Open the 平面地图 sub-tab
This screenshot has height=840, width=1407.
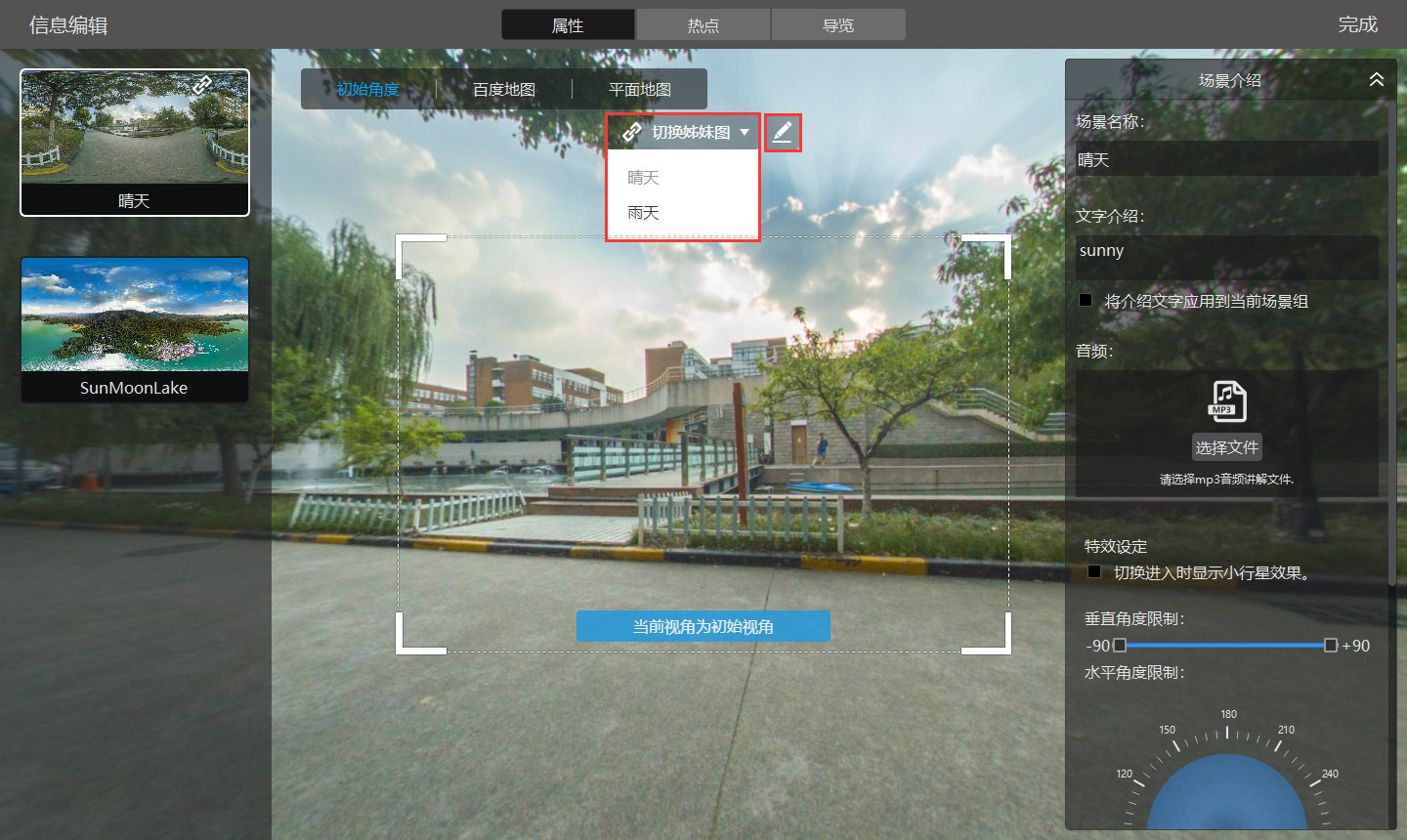pos(640,90)
